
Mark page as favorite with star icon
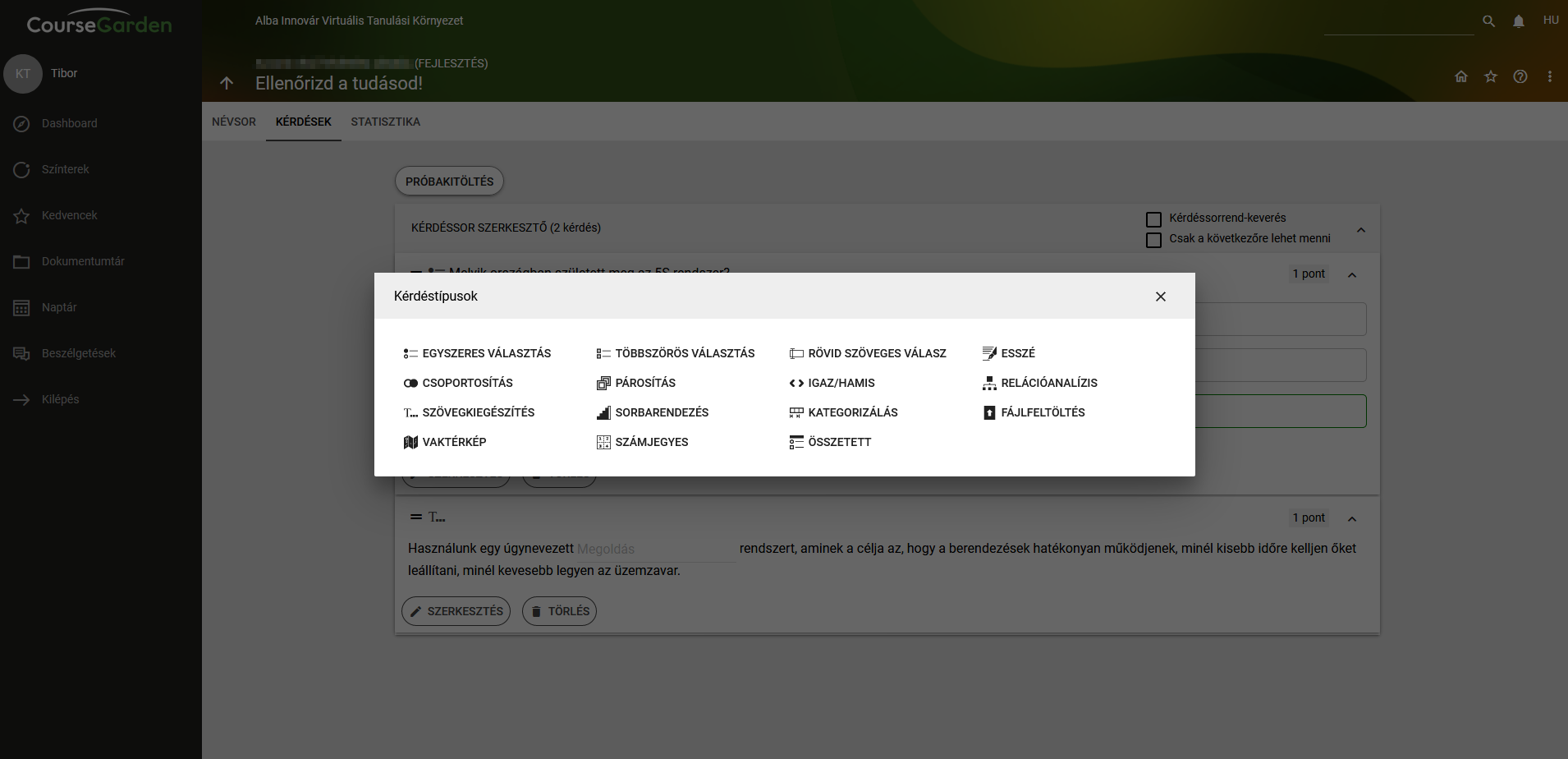(x=1491, y=76)
